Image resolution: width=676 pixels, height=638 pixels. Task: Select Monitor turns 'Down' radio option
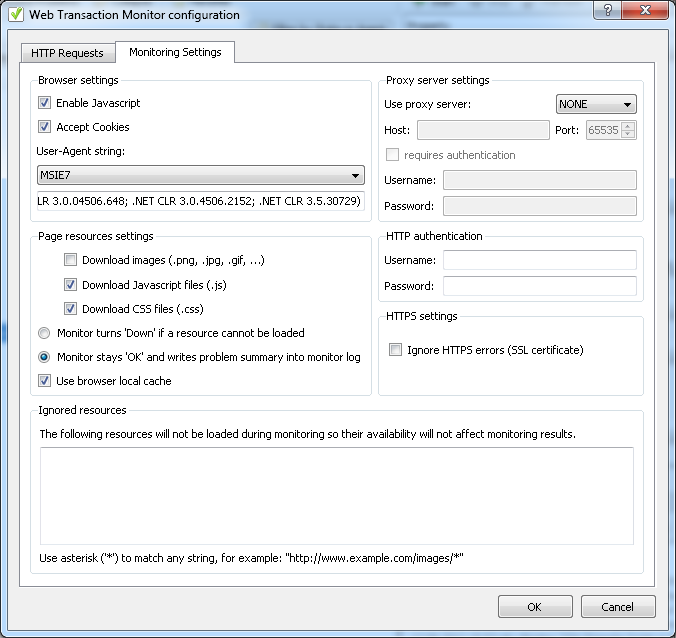[x=44, y=333]
